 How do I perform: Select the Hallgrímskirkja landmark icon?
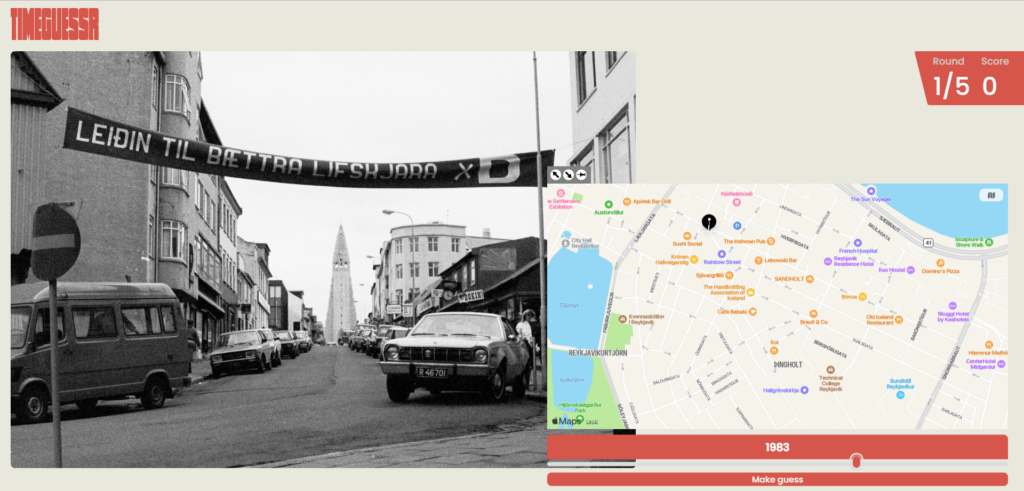805,390
